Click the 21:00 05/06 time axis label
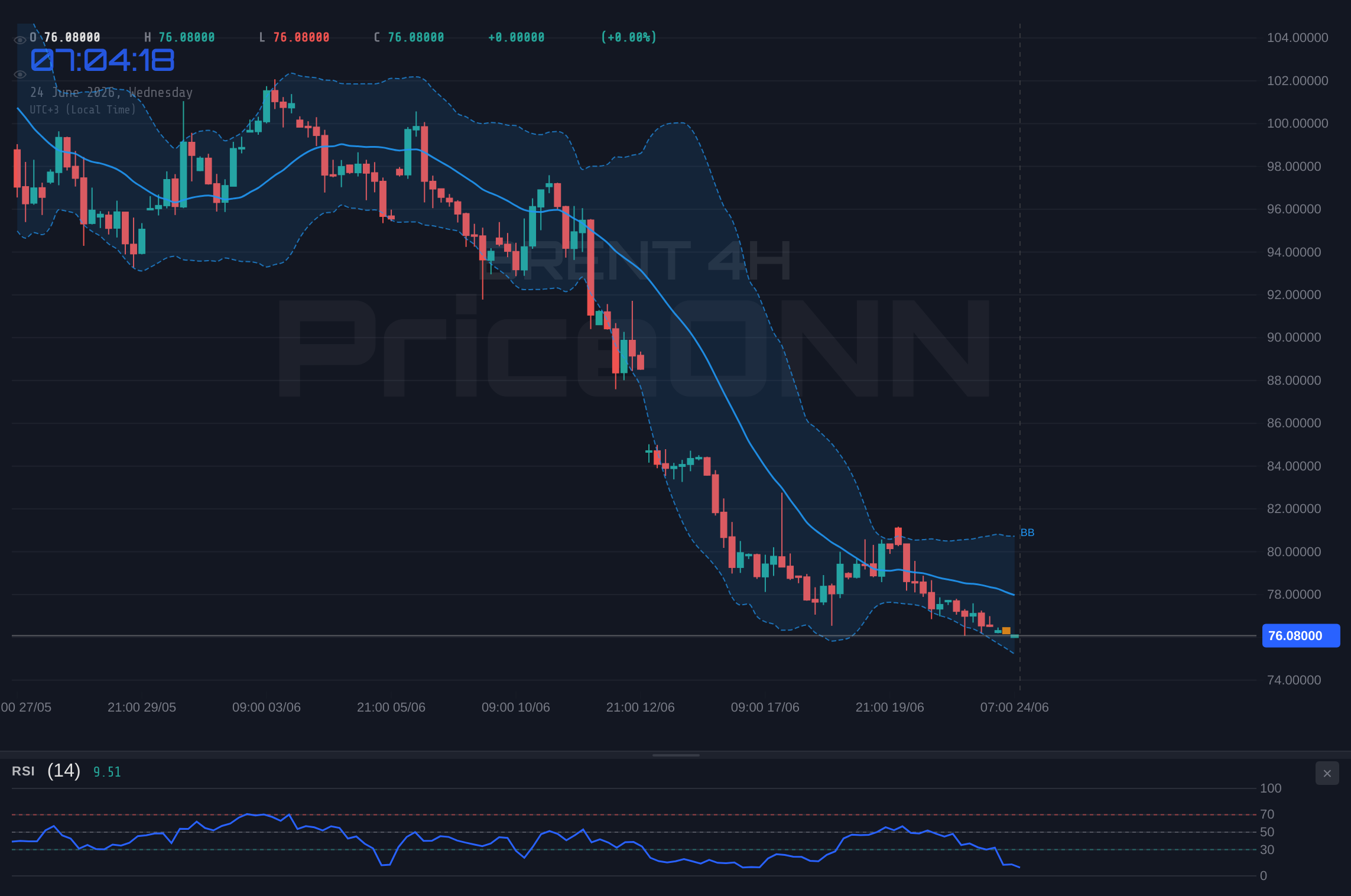 (391, 707)
